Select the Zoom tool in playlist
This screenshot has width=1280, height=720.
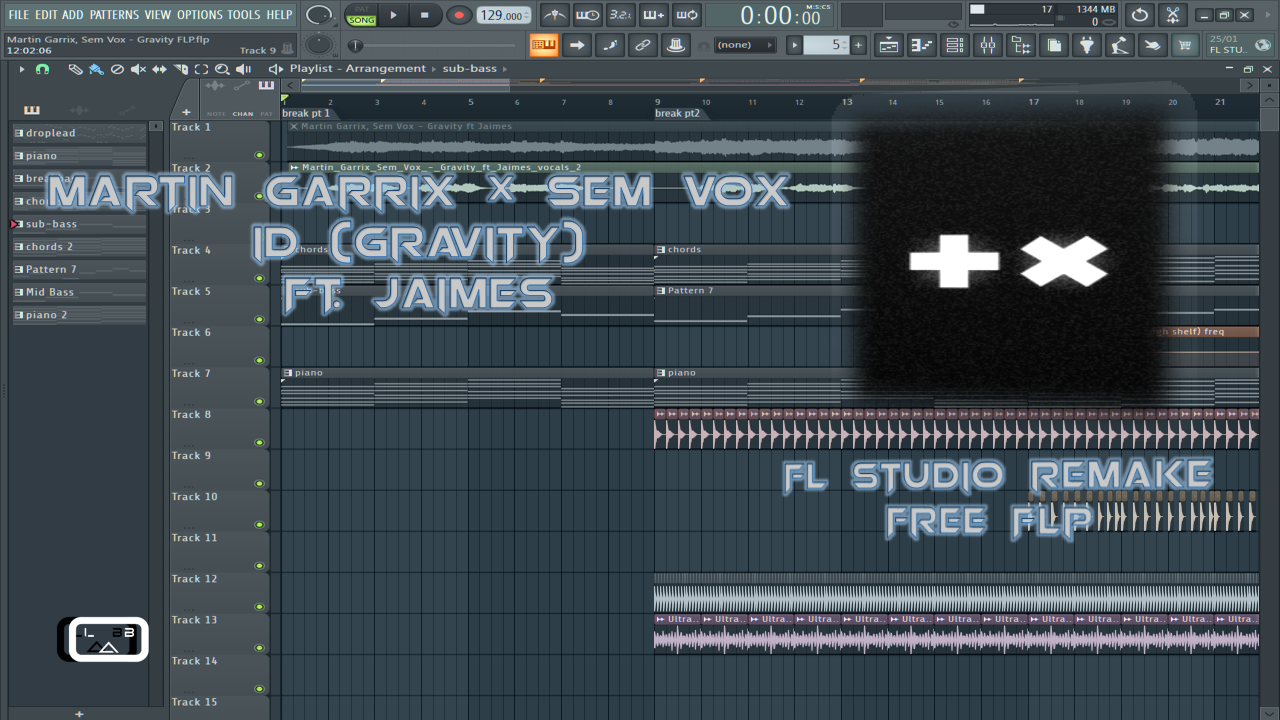click(222, 69)
